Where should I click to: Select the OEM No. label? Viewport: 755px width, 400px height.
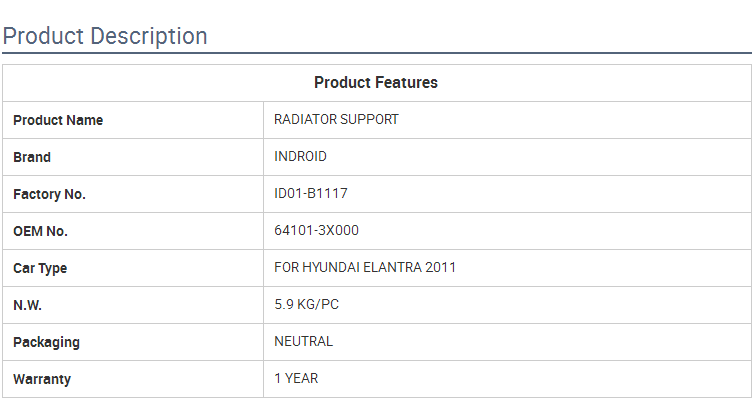[x=40, y=231]
